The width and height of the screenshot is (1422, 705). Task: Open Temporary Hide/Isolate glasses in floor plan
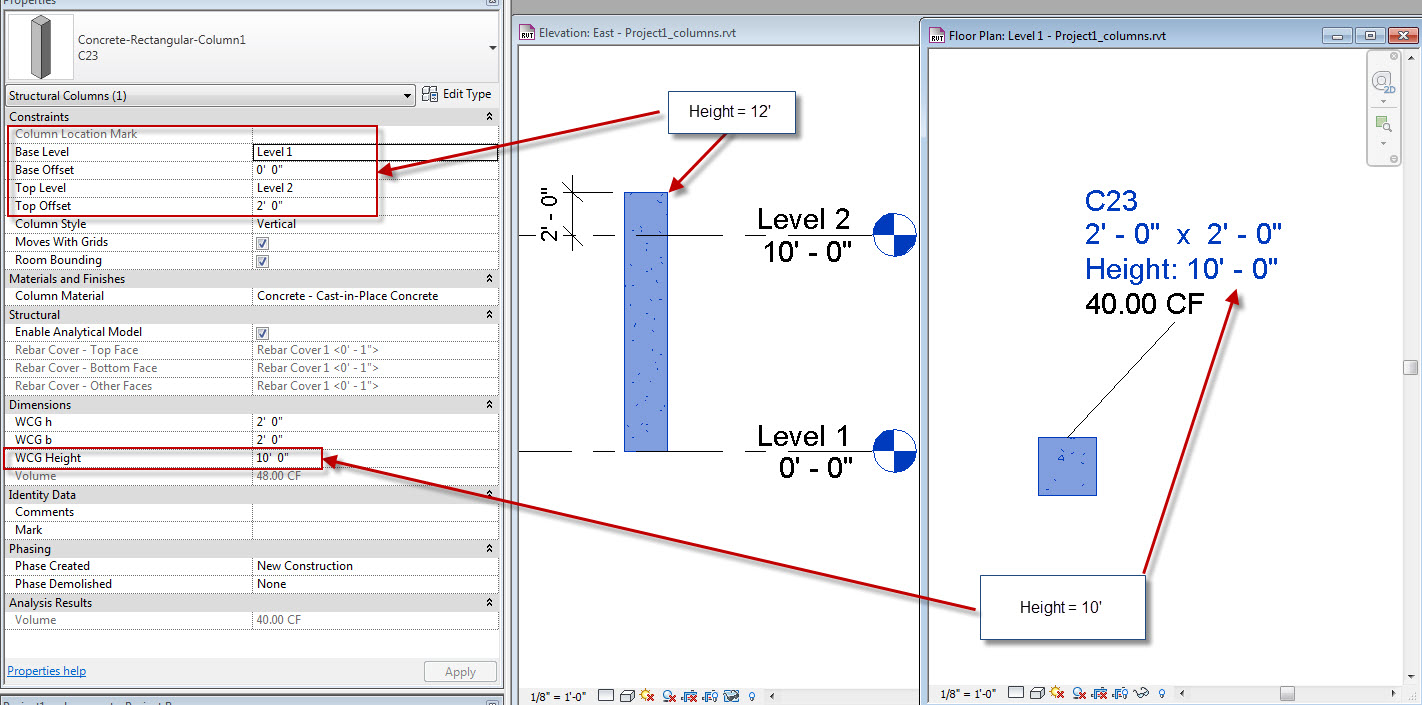(1140, 691)
